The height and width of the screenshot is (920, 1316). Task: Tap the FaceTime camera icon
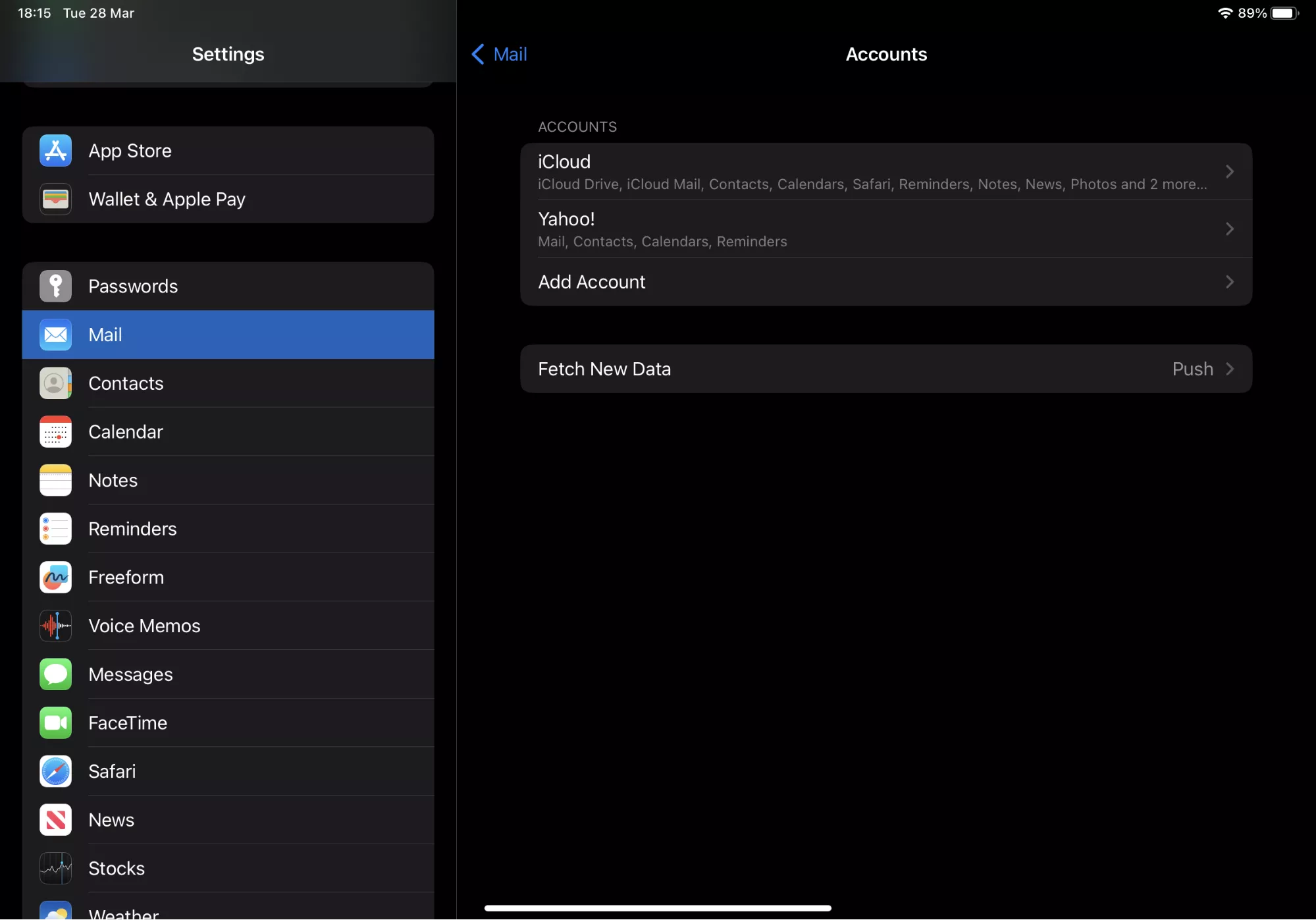(x=55, y=723)
